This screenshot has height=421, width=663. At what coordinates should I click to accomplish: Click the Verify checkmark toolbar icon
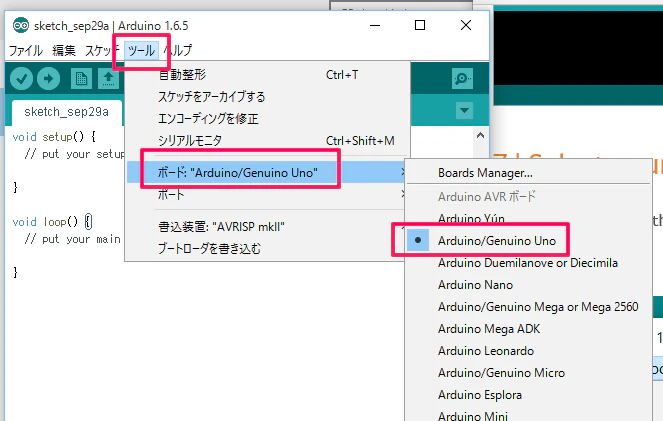(x=22, y=79)
